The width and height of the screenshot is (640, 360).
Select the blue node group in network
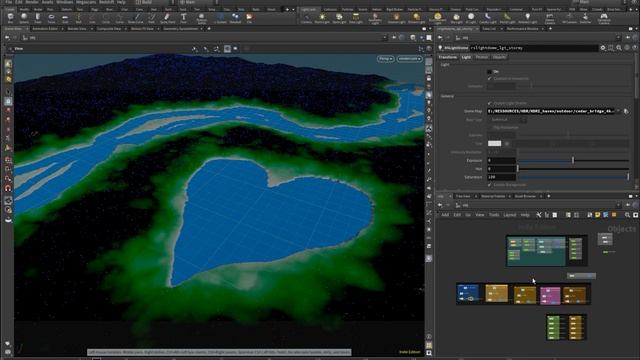(x=468, y=294)
